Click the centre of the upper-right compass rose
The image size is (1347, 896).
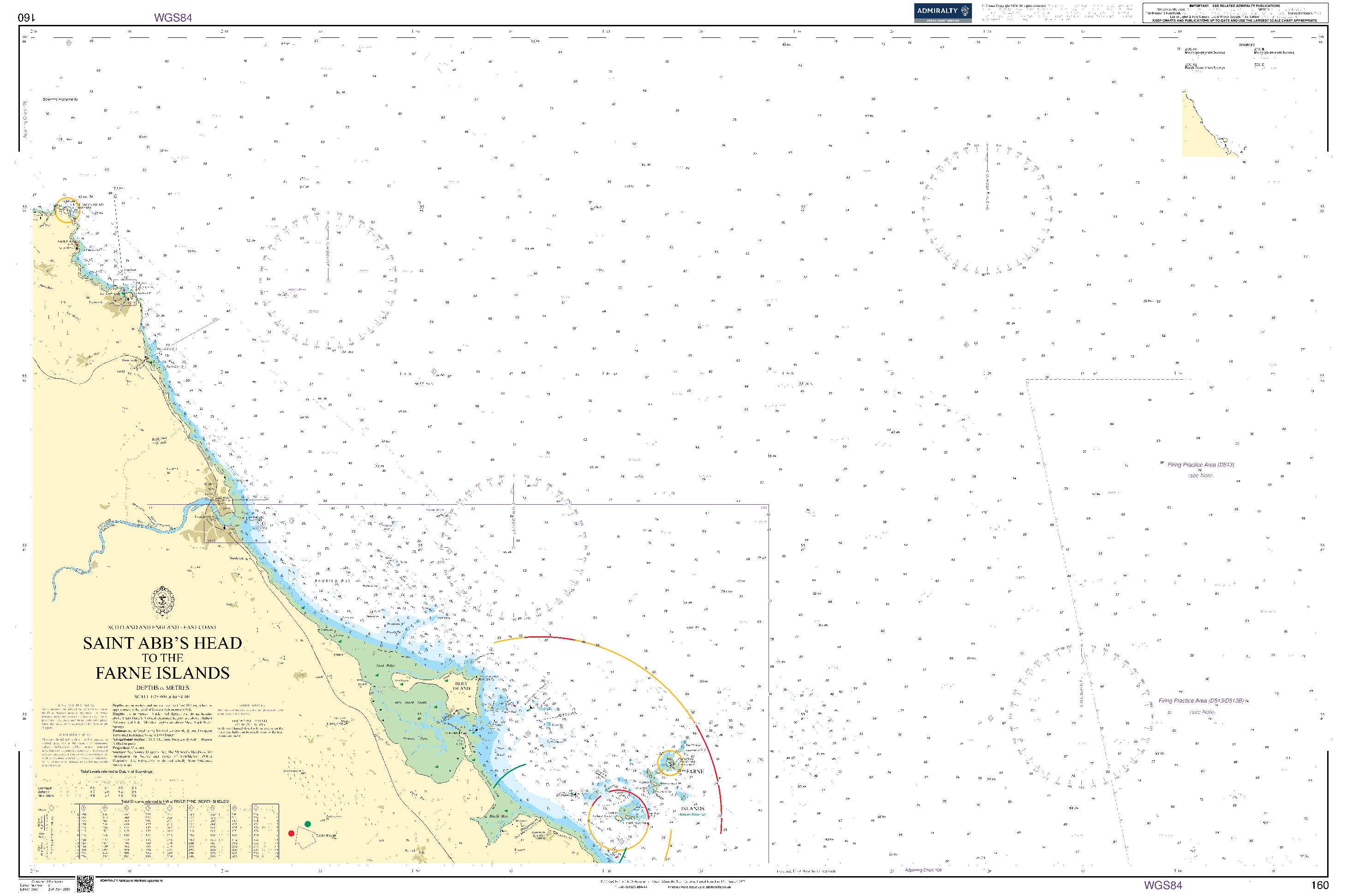point(987,209)
